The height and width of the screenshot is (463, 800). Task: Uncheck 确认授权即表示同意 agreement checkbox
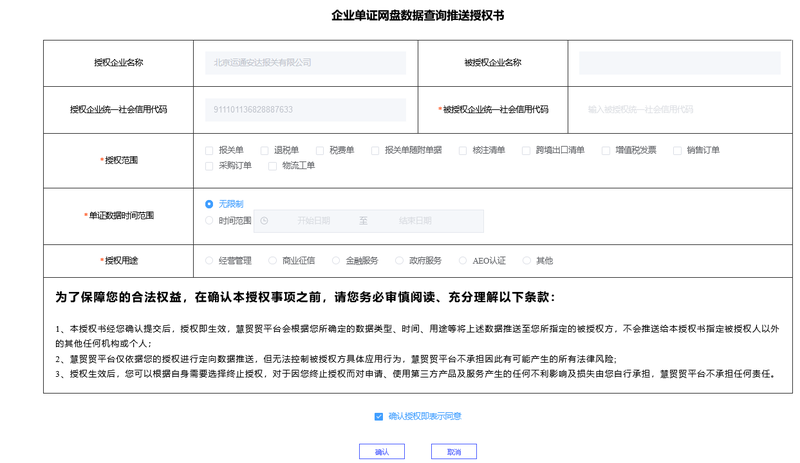(378, 416)
